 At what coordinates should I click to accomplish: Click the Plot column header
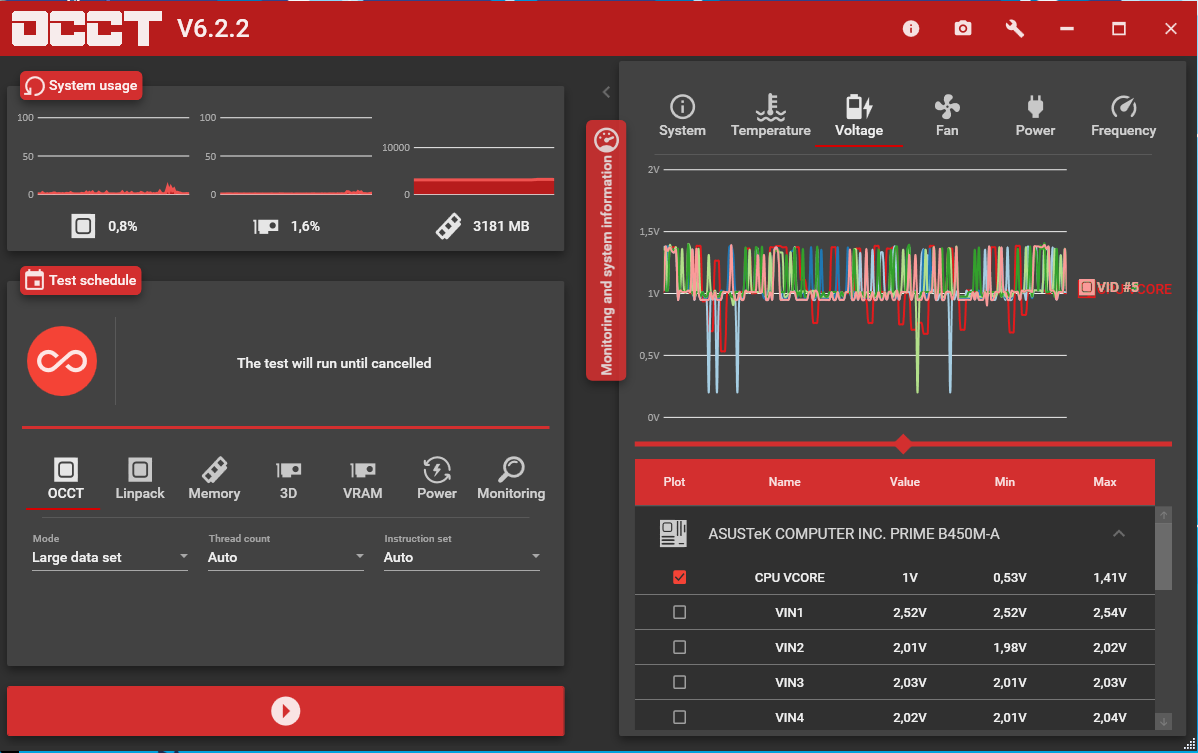(x=674, y=482)
